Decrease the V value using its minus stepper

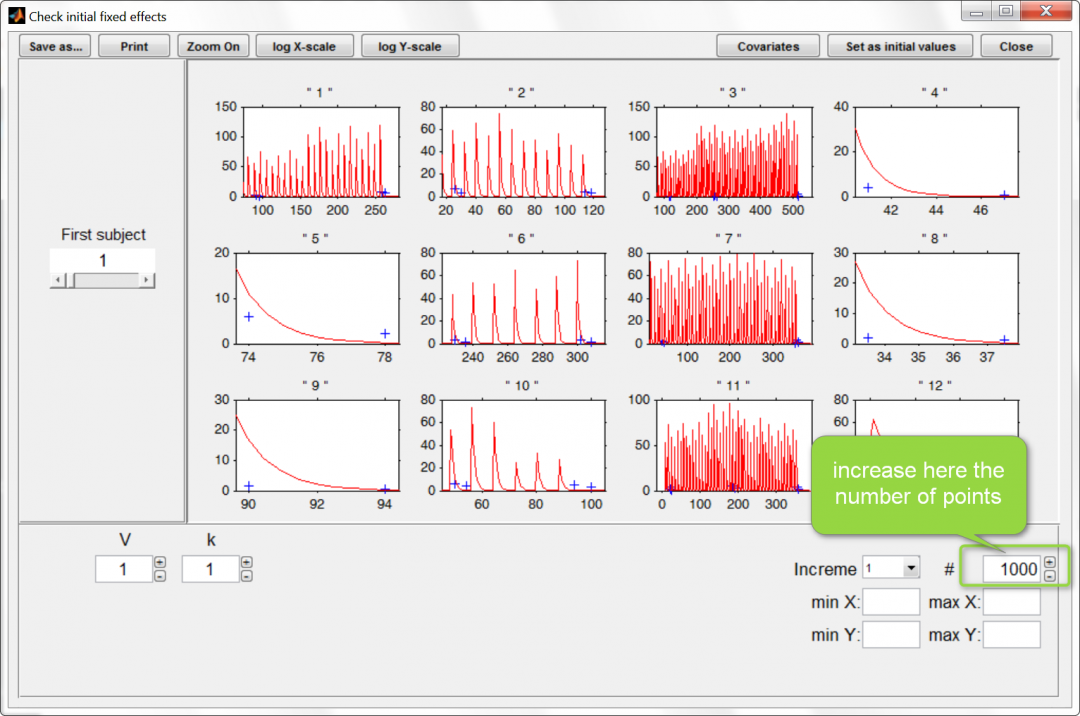[160, 576]
